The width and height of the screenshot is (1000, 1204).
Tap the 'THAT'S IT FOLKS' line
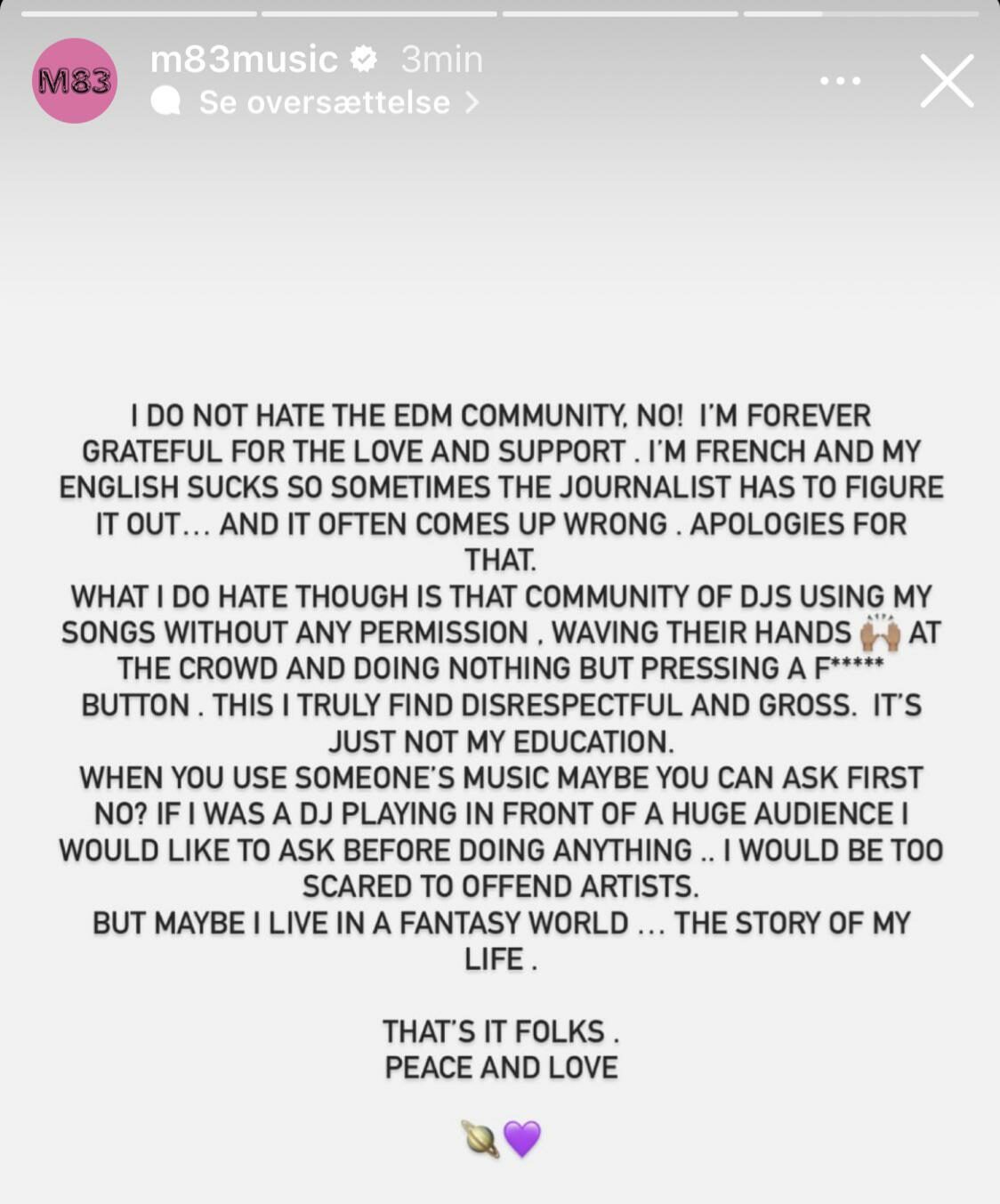500,1031
